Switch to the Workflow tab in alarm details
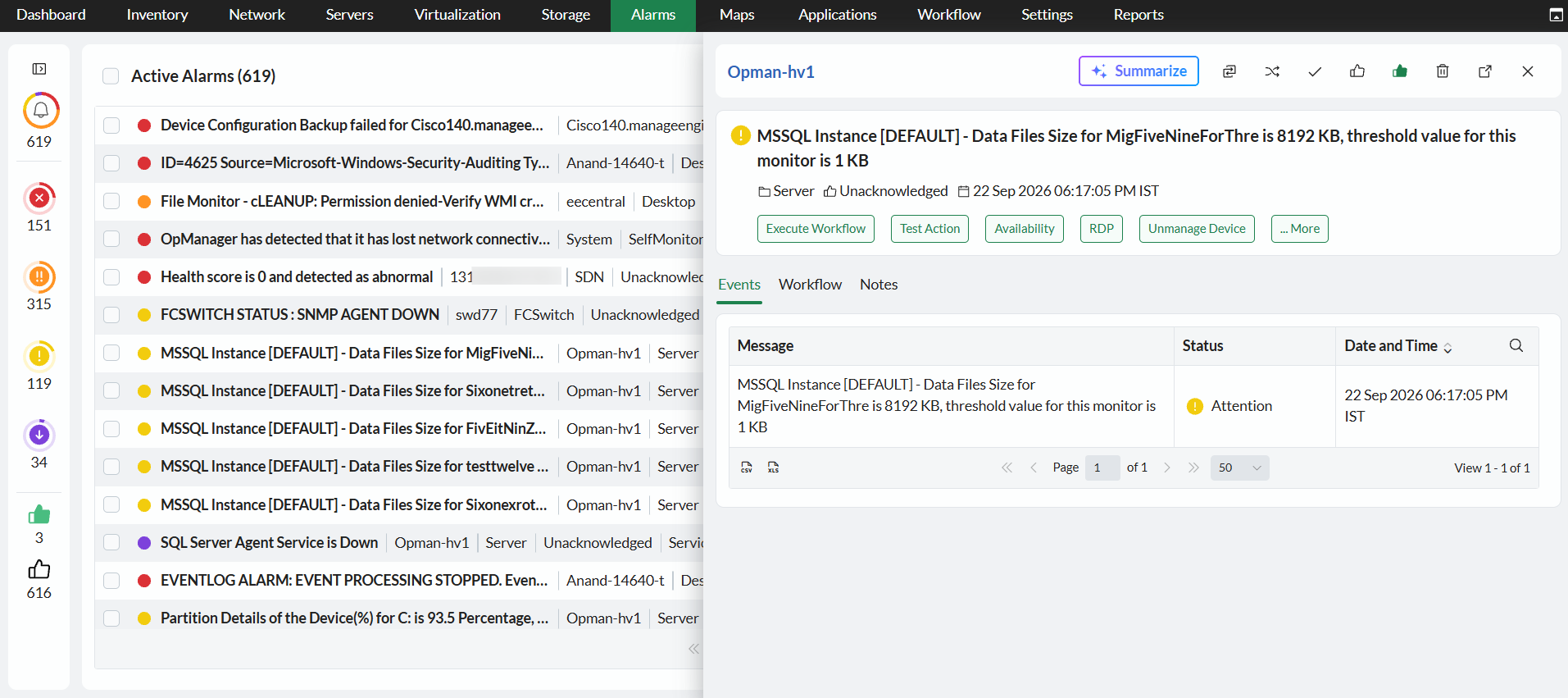 (x=810, y=285)
